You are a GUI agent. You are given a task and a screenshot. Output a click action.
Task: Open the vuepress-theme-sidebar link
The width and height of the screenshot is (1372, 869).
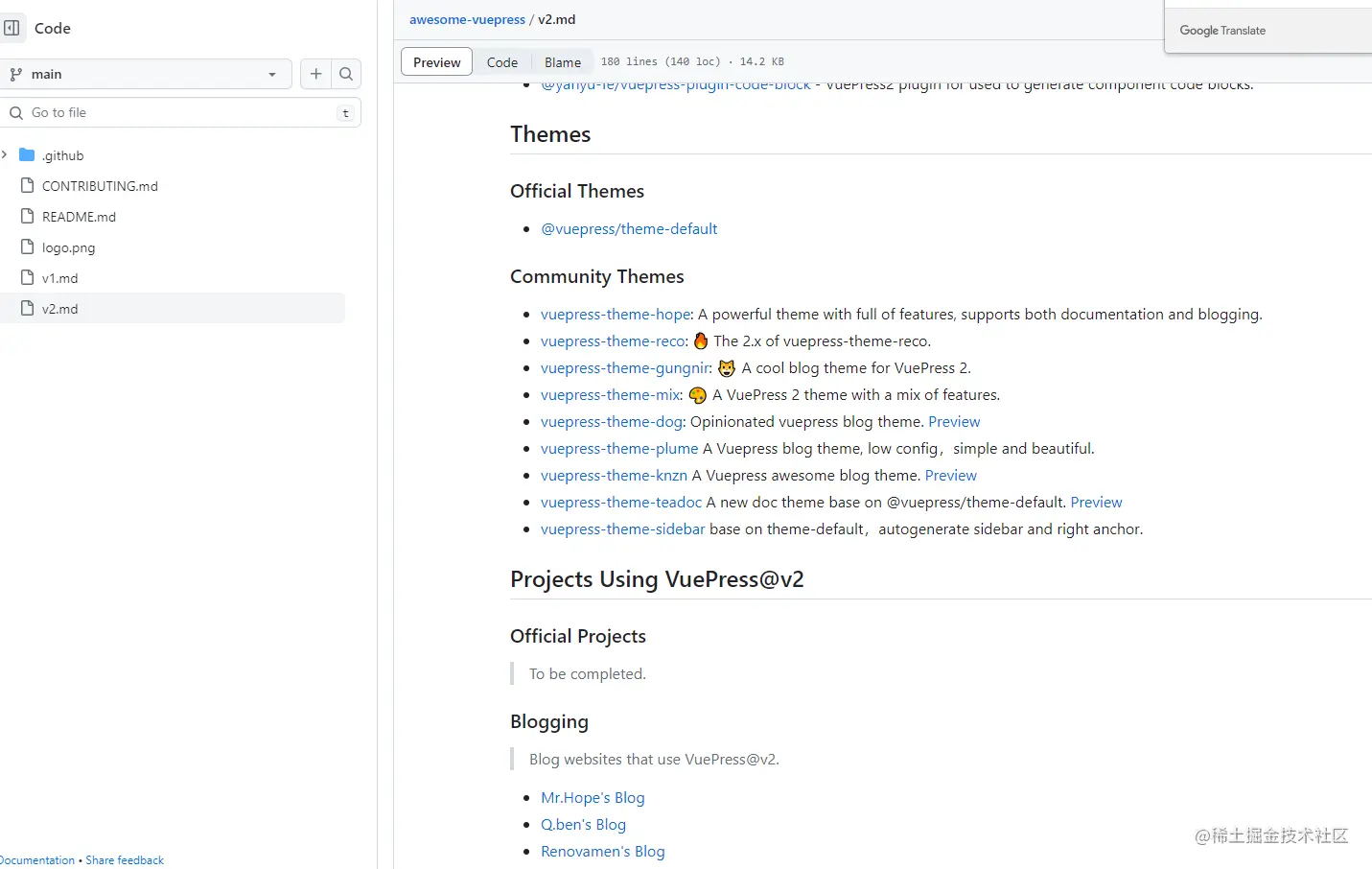tap(622, 529)
